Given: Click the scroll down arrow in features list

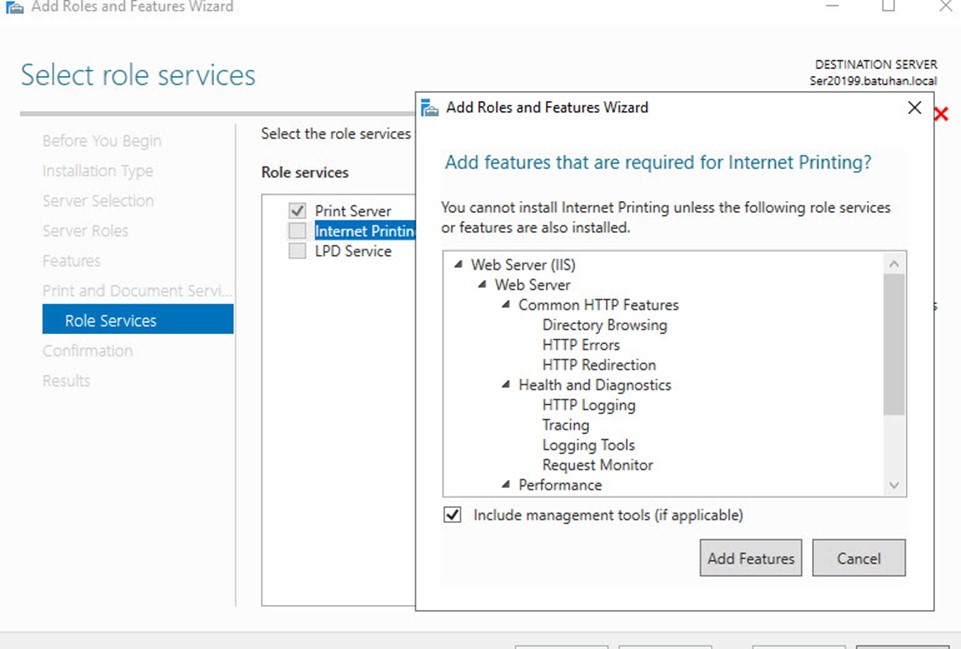Looking at the screenshot, I should pos(894,485).
